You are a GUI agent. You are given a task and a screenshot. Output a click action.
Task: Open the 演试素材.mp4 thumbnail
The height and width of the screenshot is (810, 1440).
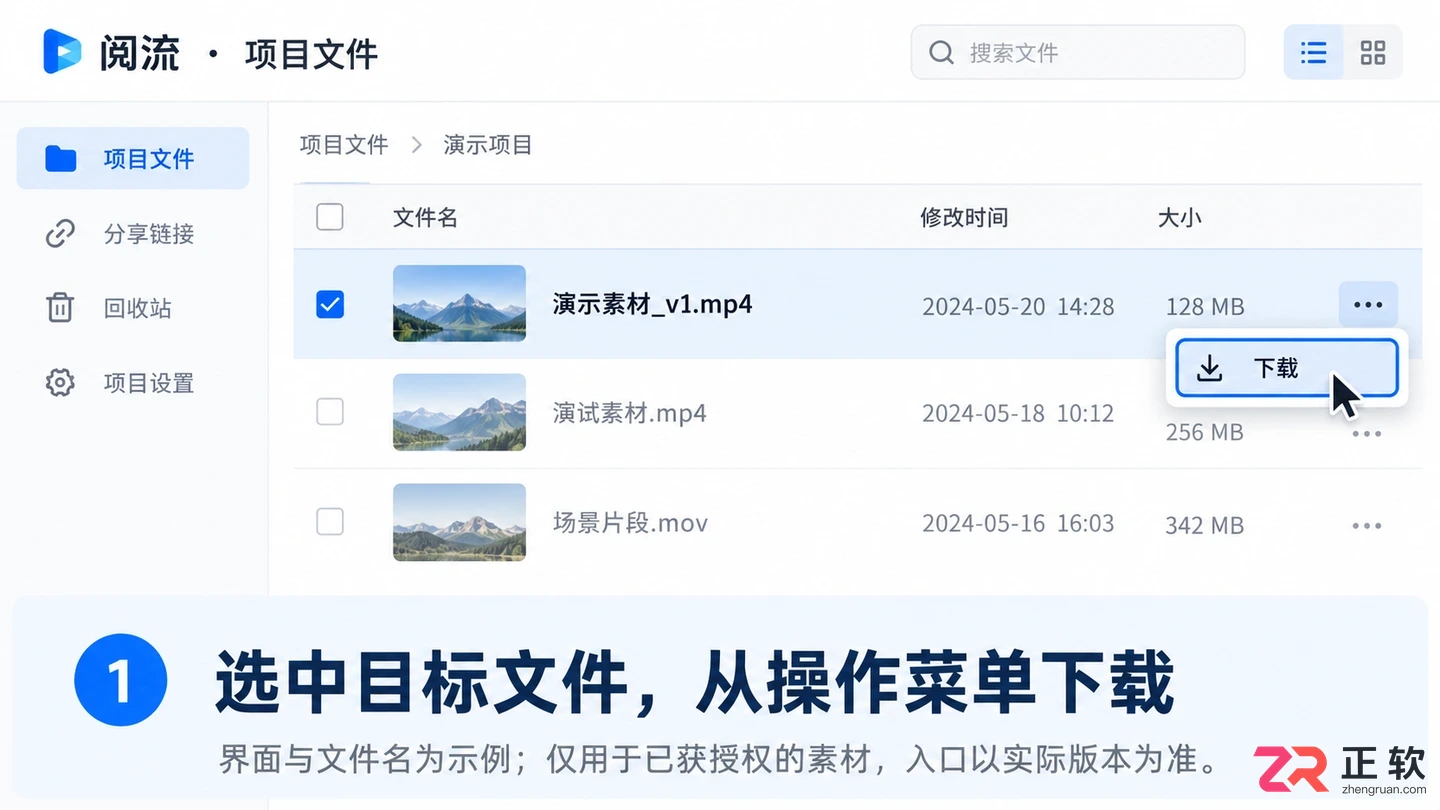click(459, 412)
